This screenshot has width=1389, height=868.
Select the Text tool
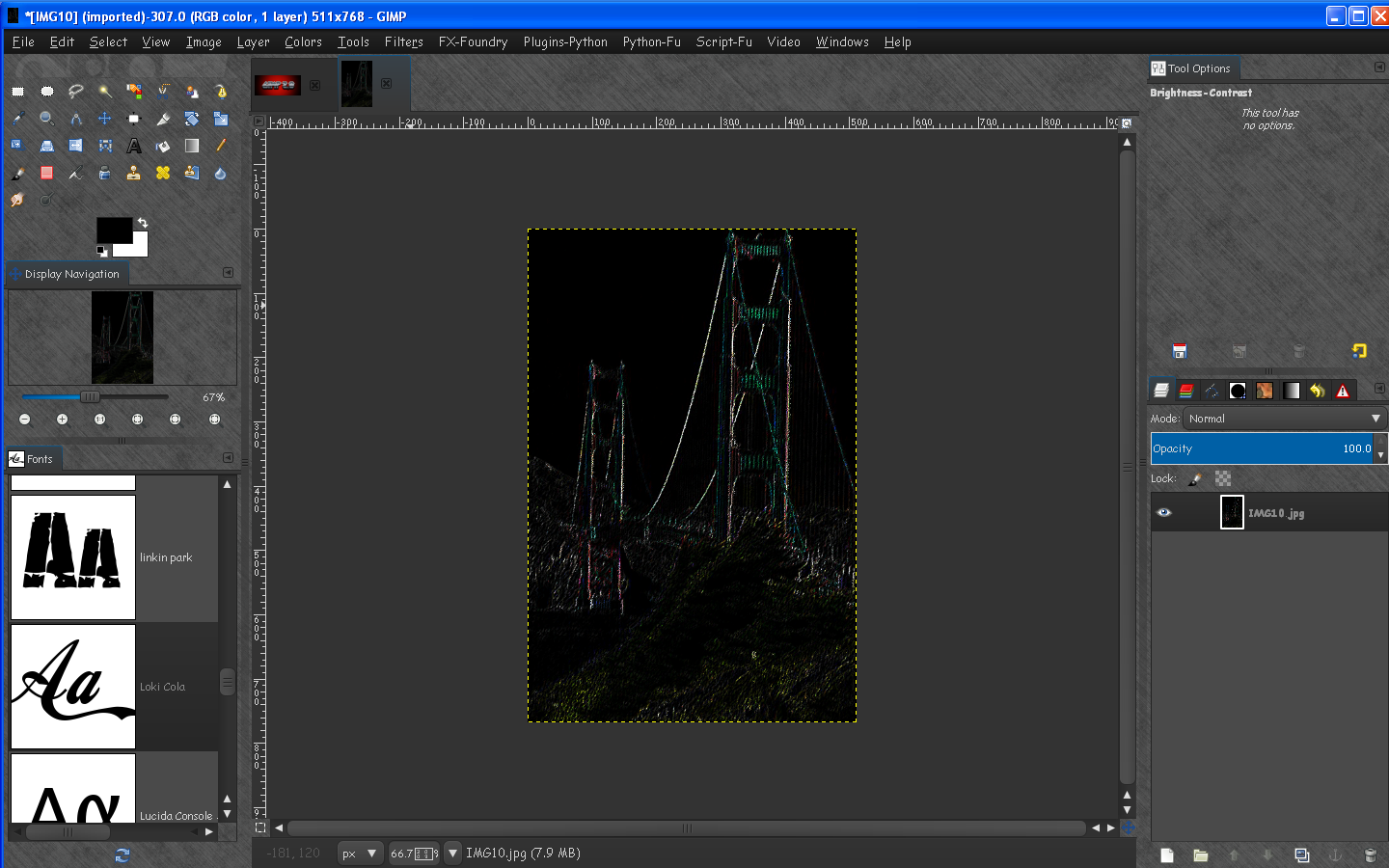pos(133,146)
